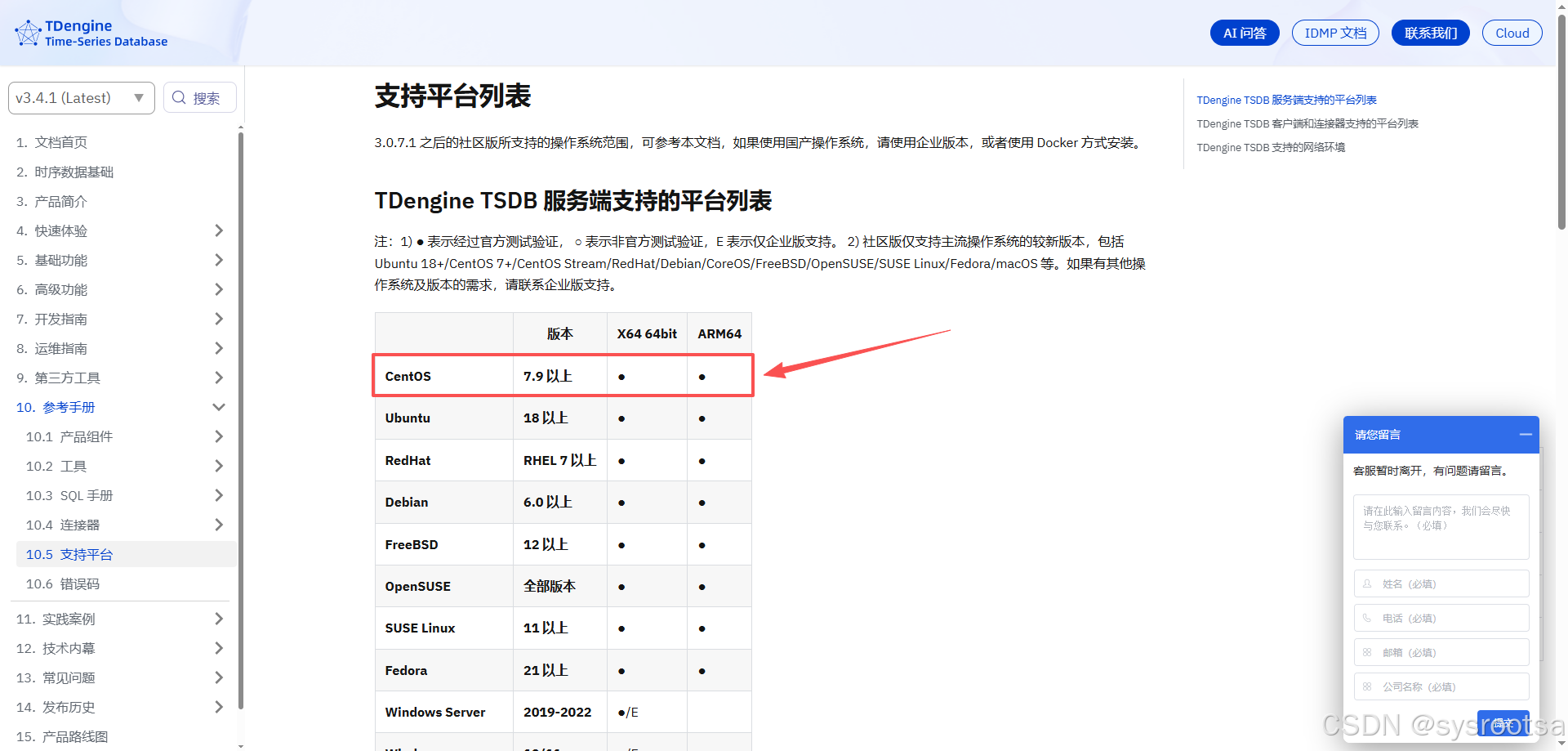Click the RedHat table cell
Image resolution: width=1568 pixels, height=751 pixels.
pyautogui.click(x=444, y=460)
